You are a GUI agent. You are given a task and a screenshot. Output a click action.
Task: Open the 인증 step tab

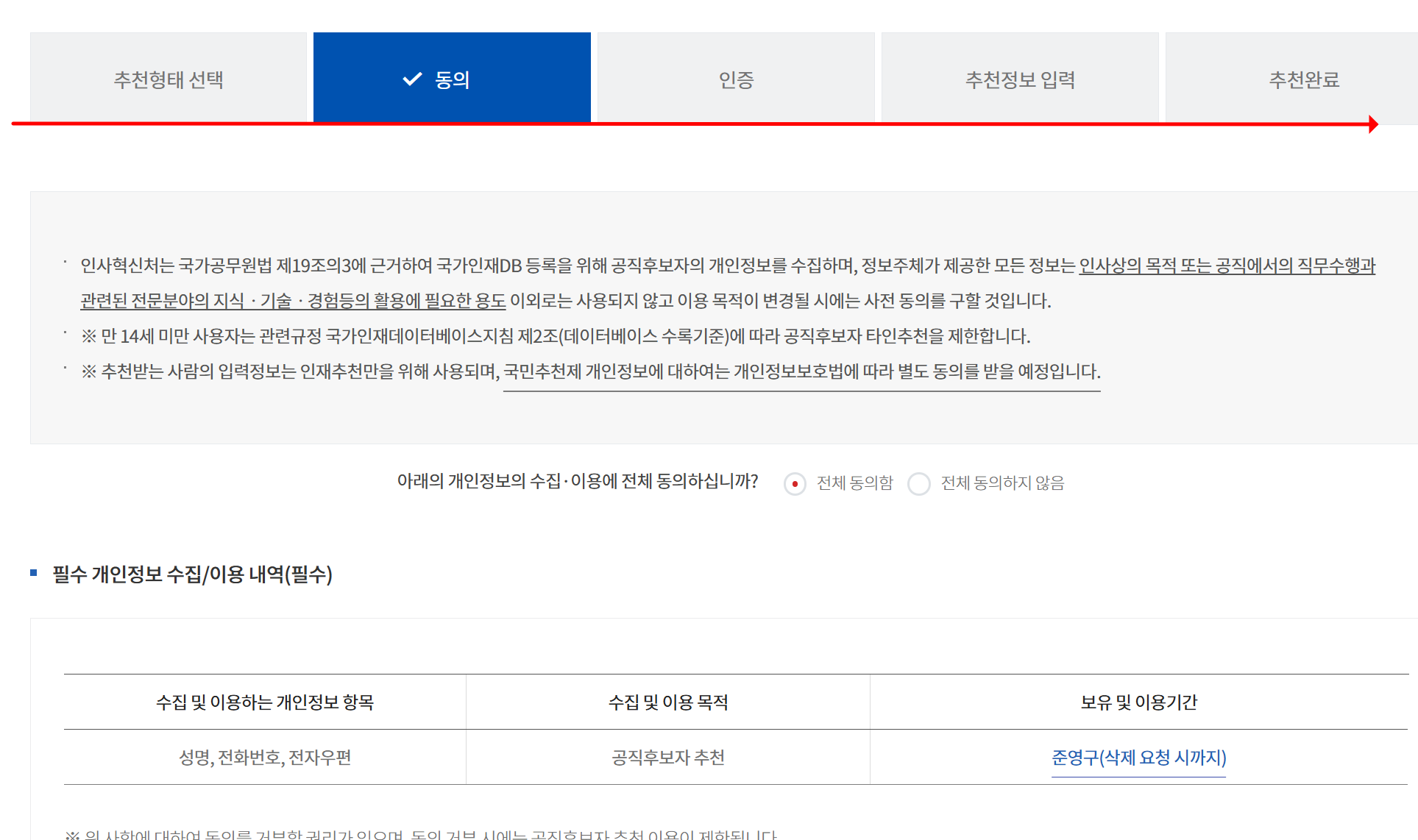pyautogui.click(x=736, y=79)
